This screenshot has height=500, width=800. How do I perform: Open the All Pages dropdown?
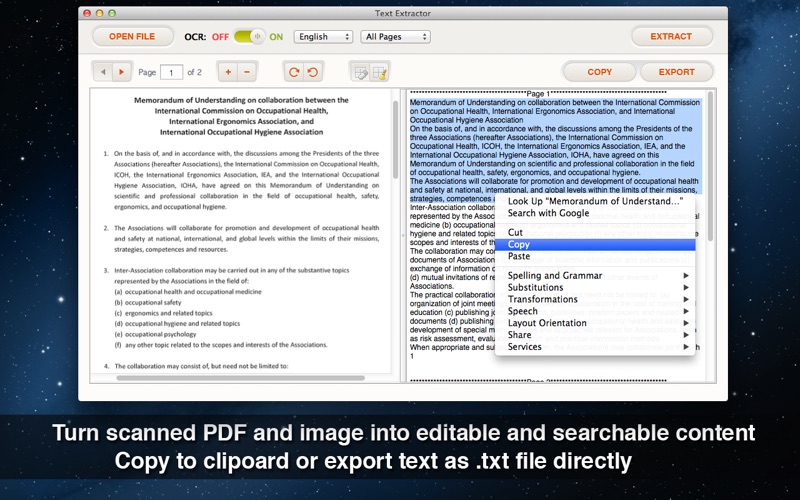[x=395, y=37]
